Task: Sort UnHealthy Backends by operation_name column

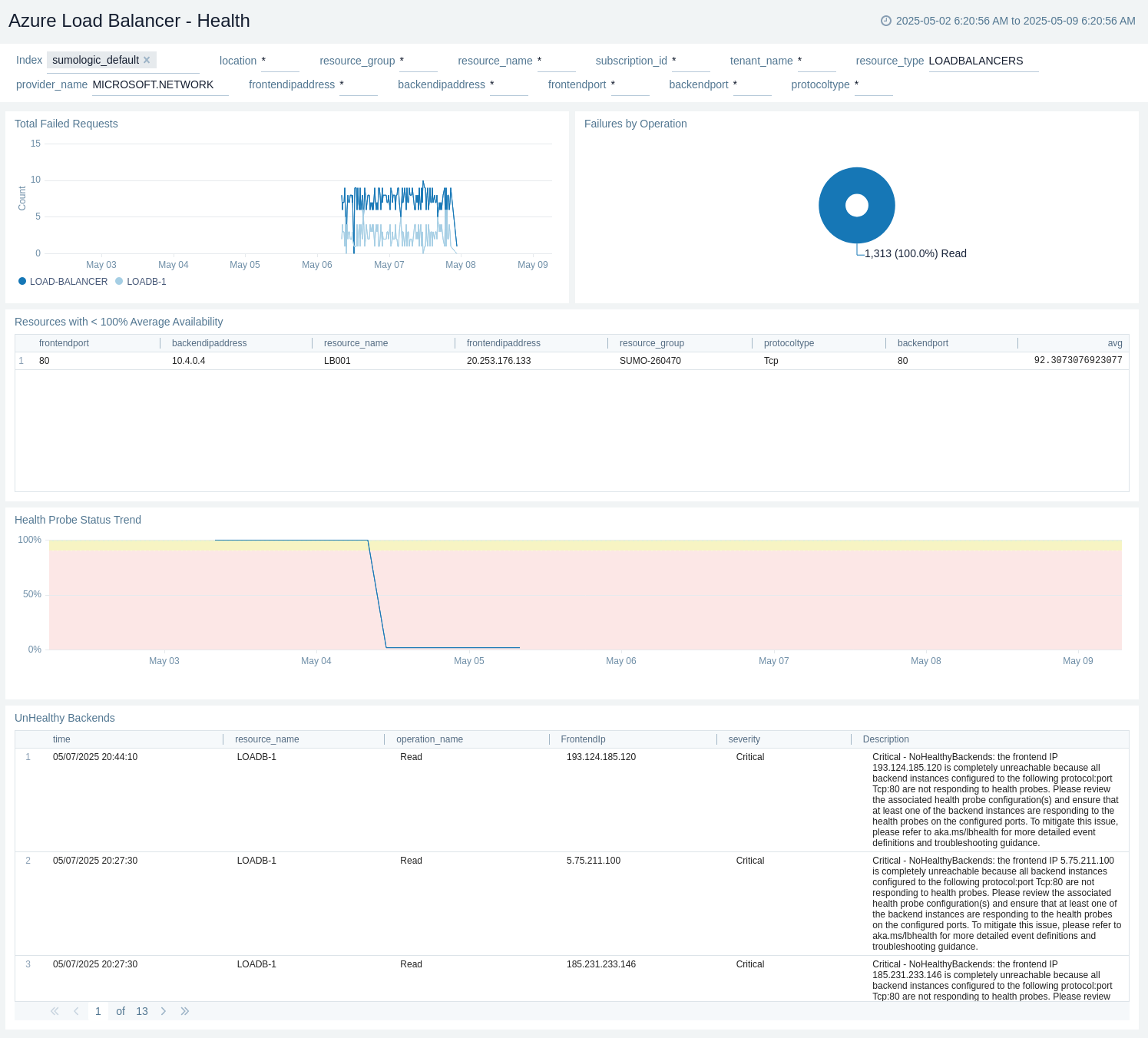Action: point(429,739)
